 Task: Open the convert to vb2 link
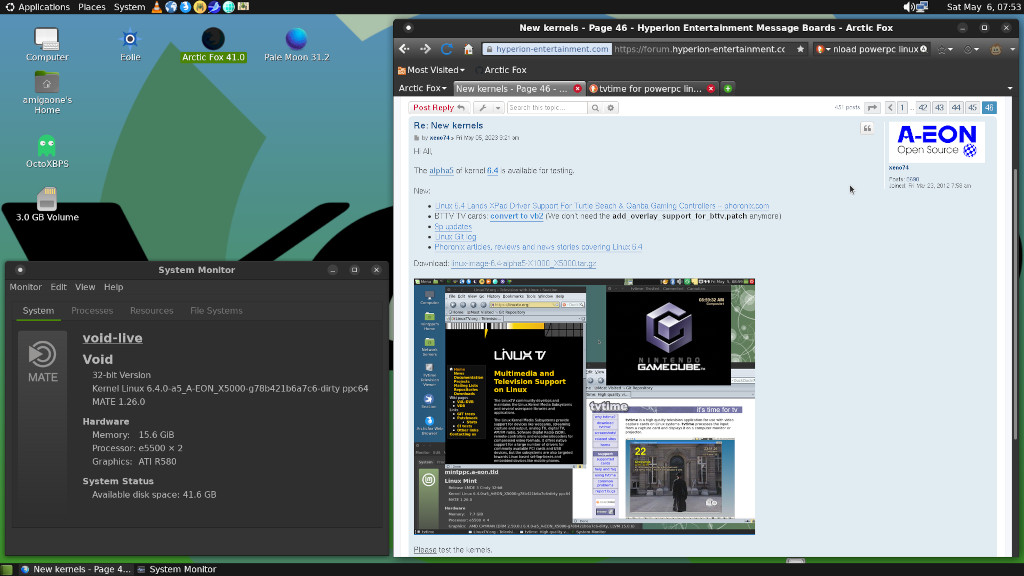[517, 216]
